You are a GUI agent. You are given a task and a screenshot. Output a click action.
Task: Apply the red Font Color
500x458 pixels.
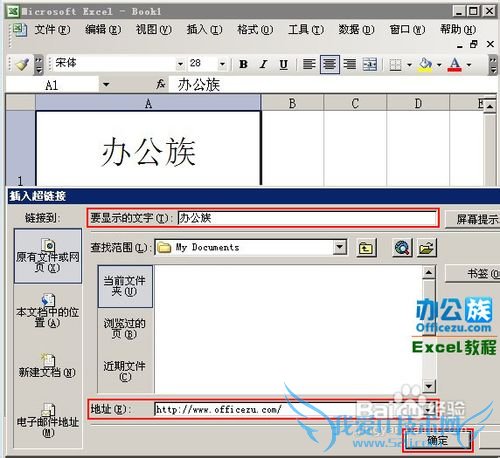point(455,64)
